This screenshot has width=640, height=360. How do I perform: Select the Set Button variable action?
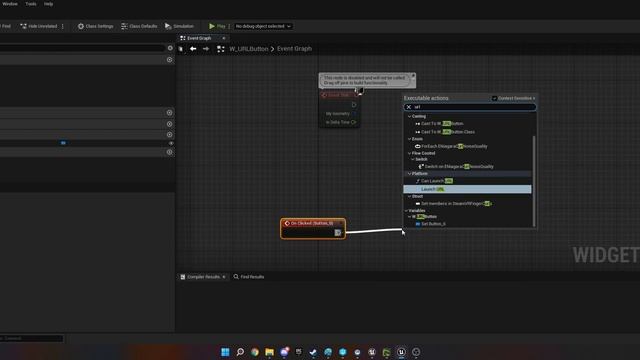(433, 224)
